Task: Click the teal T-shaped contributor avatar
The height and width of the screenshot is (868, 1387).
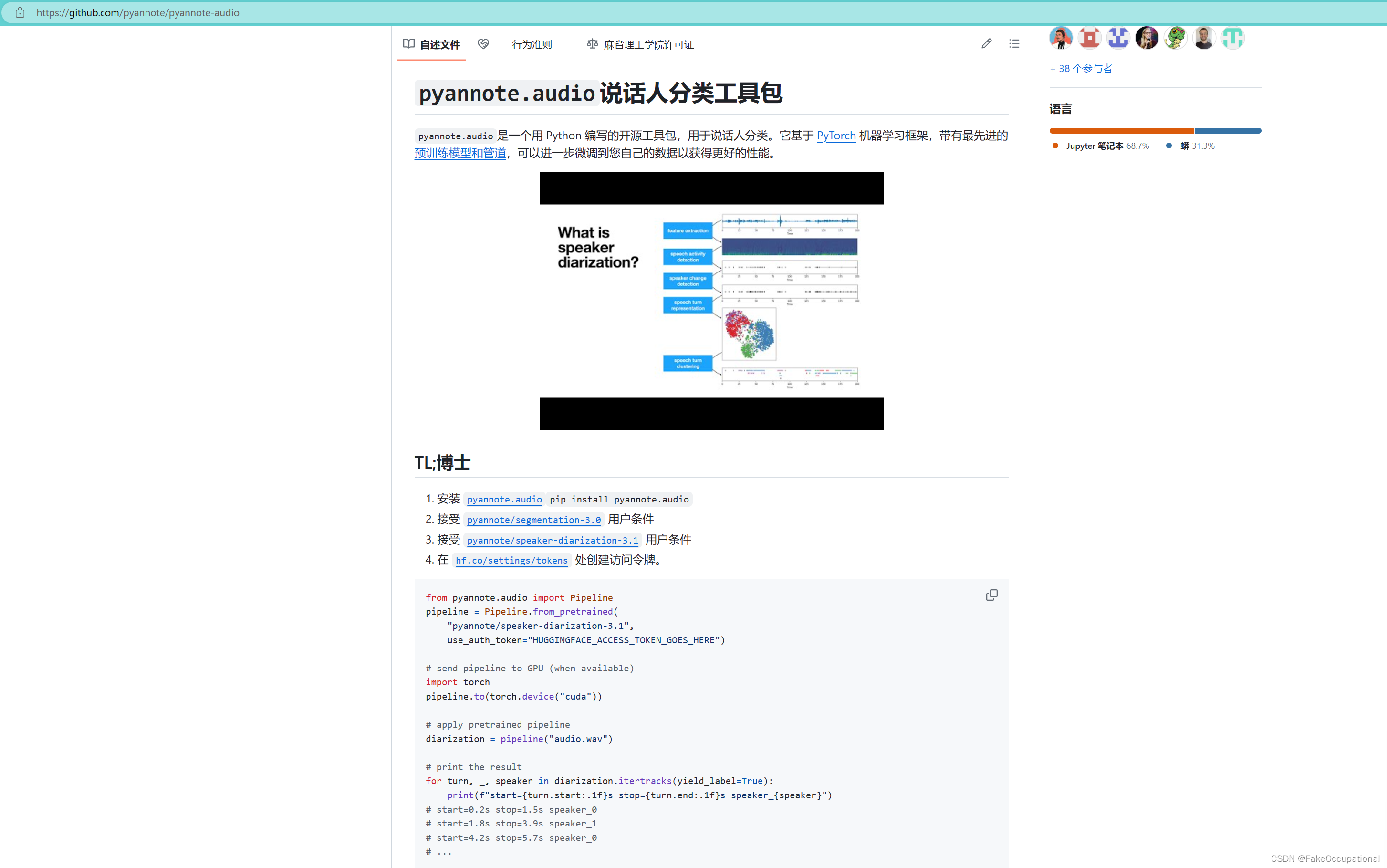Action: click(1232, 39)
